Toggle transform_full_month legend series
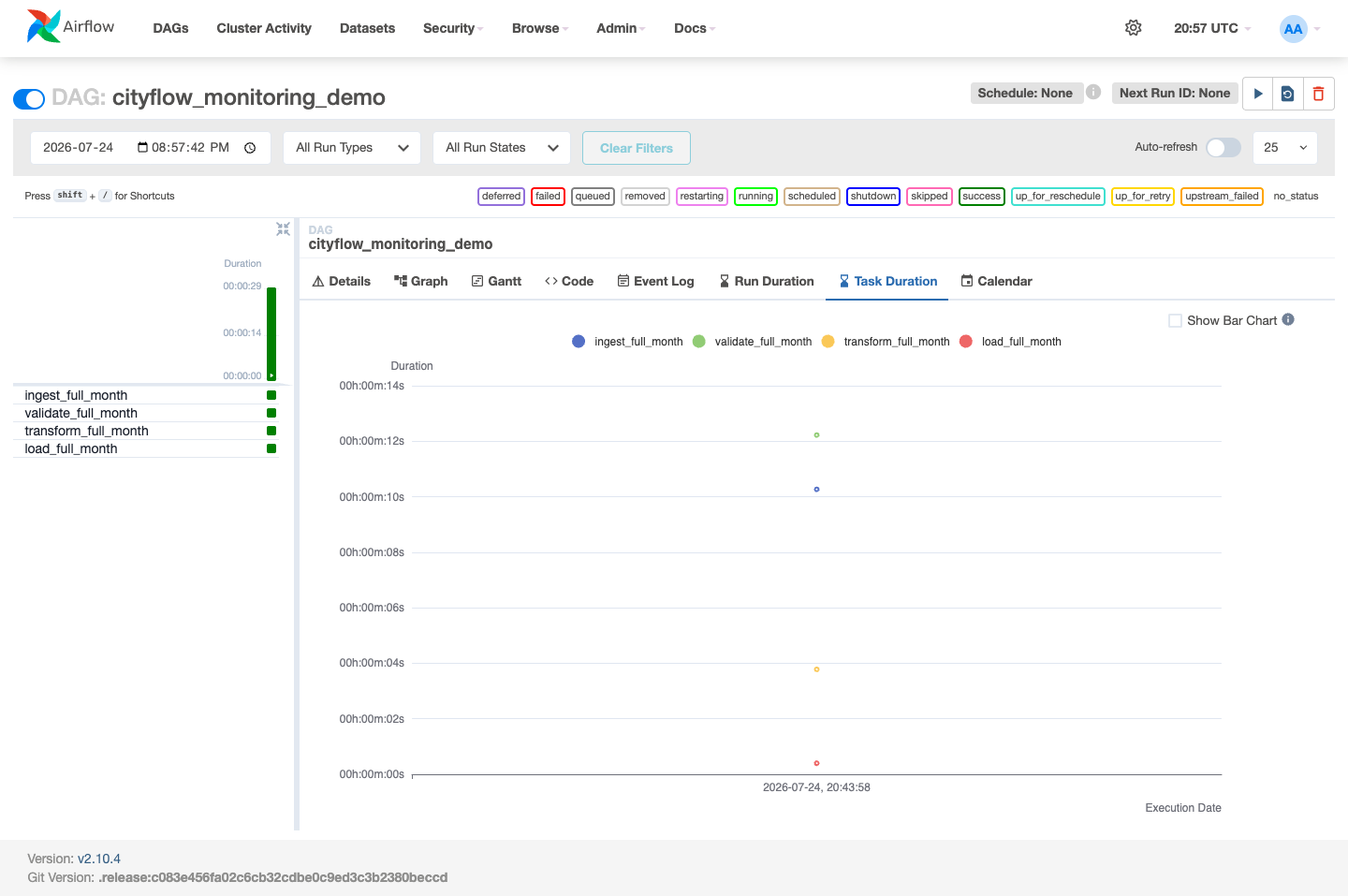Viewport: 1348px width, 896px height. click(x=886, y=342)
